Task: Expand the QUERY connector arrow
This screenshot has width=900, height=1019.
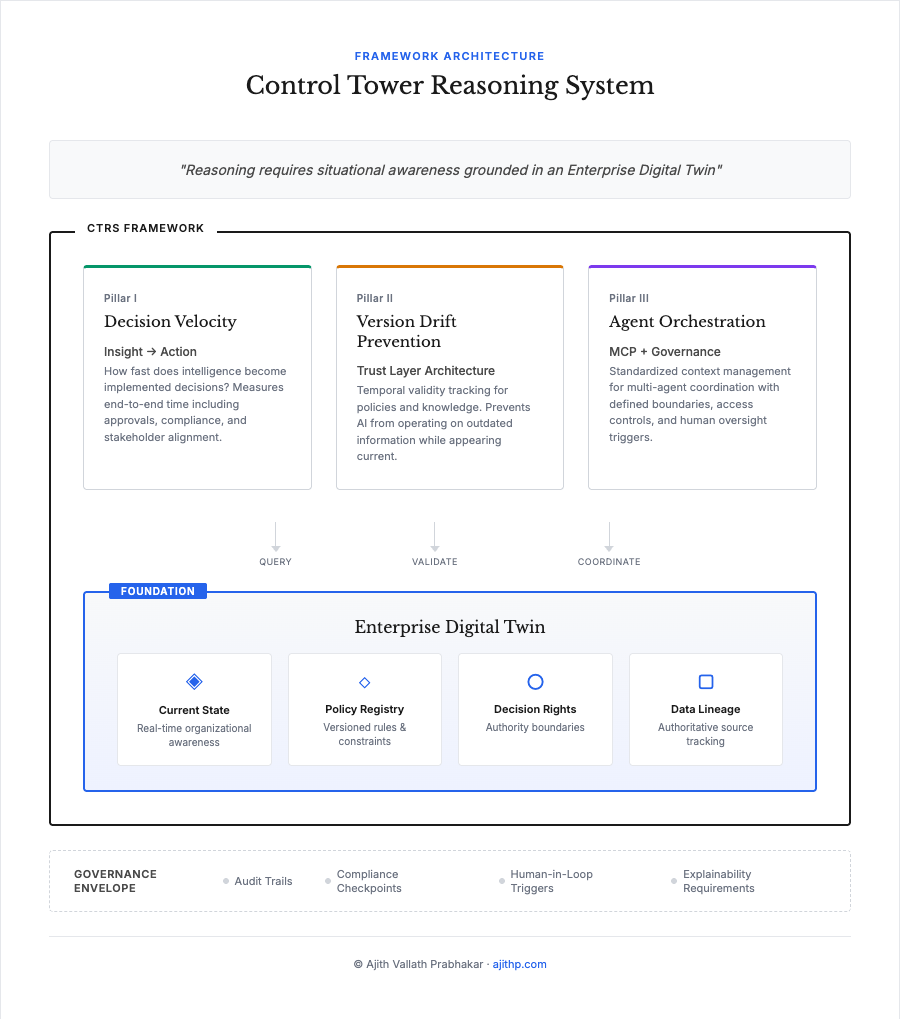Action: tap(275, 532)
